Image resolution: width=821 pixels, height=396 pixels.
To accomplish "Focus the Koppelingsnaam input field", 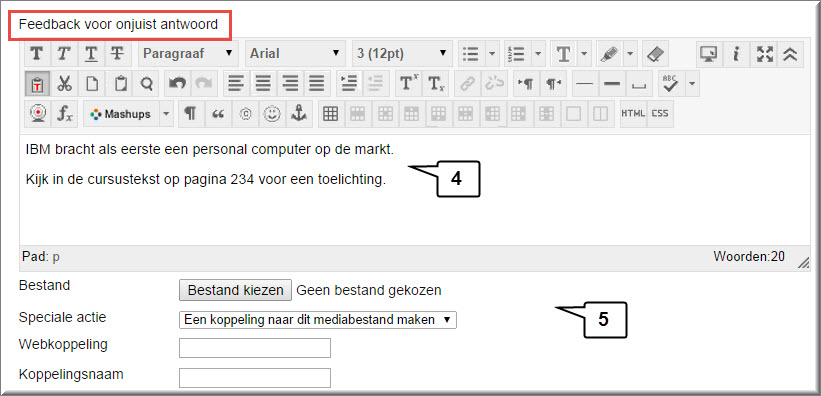I will [255, 378].
